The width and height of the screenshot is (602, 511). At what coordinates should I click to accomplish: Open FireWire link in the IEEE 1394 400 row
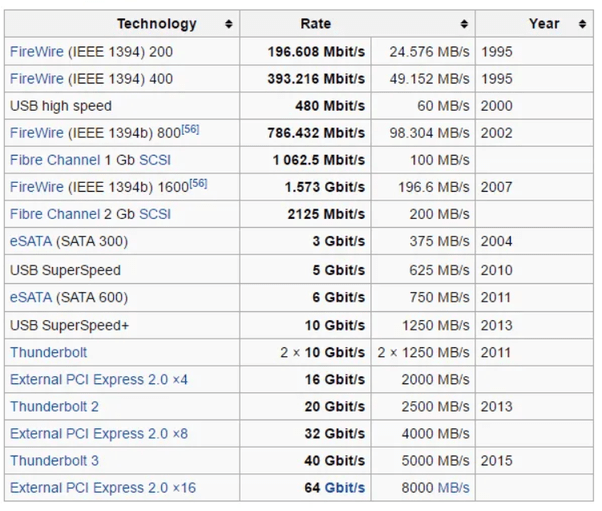(x=37, y=79)
